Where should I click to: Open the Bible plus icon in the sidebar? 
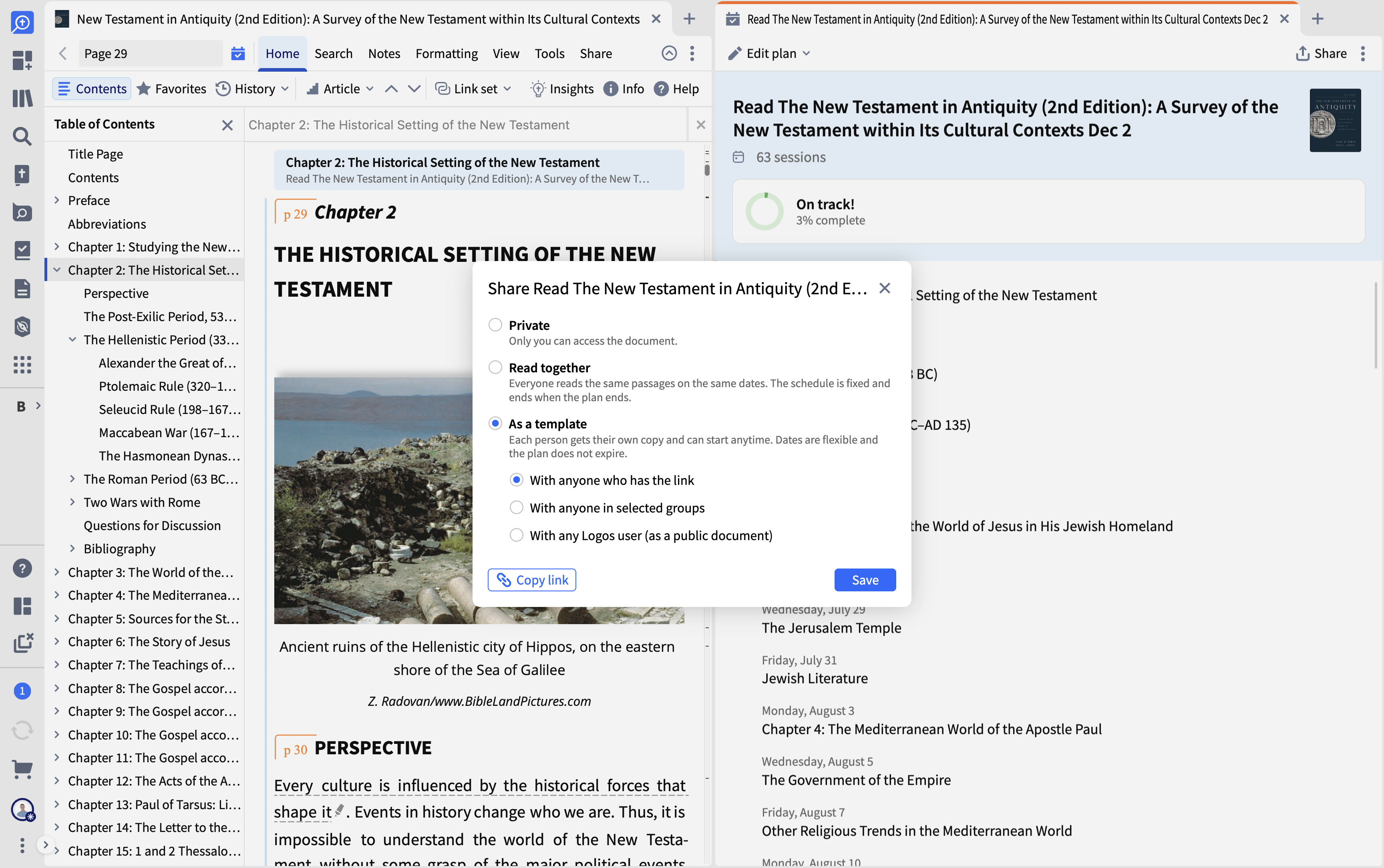[x=22, y=175]
